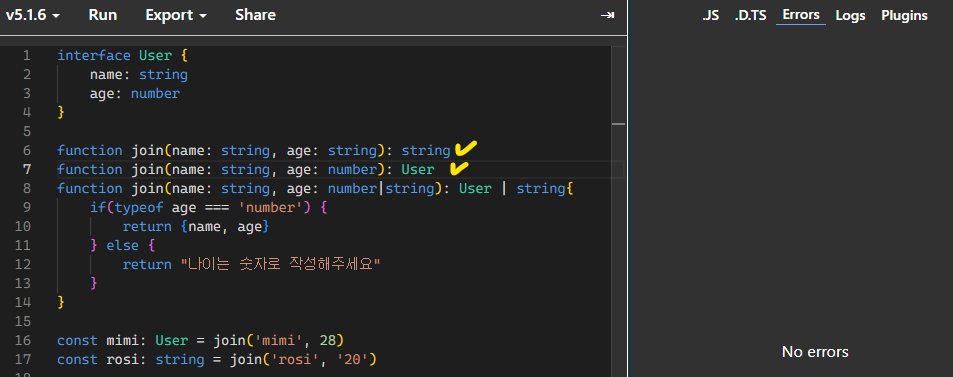Click the Run button

pos(103,15)
